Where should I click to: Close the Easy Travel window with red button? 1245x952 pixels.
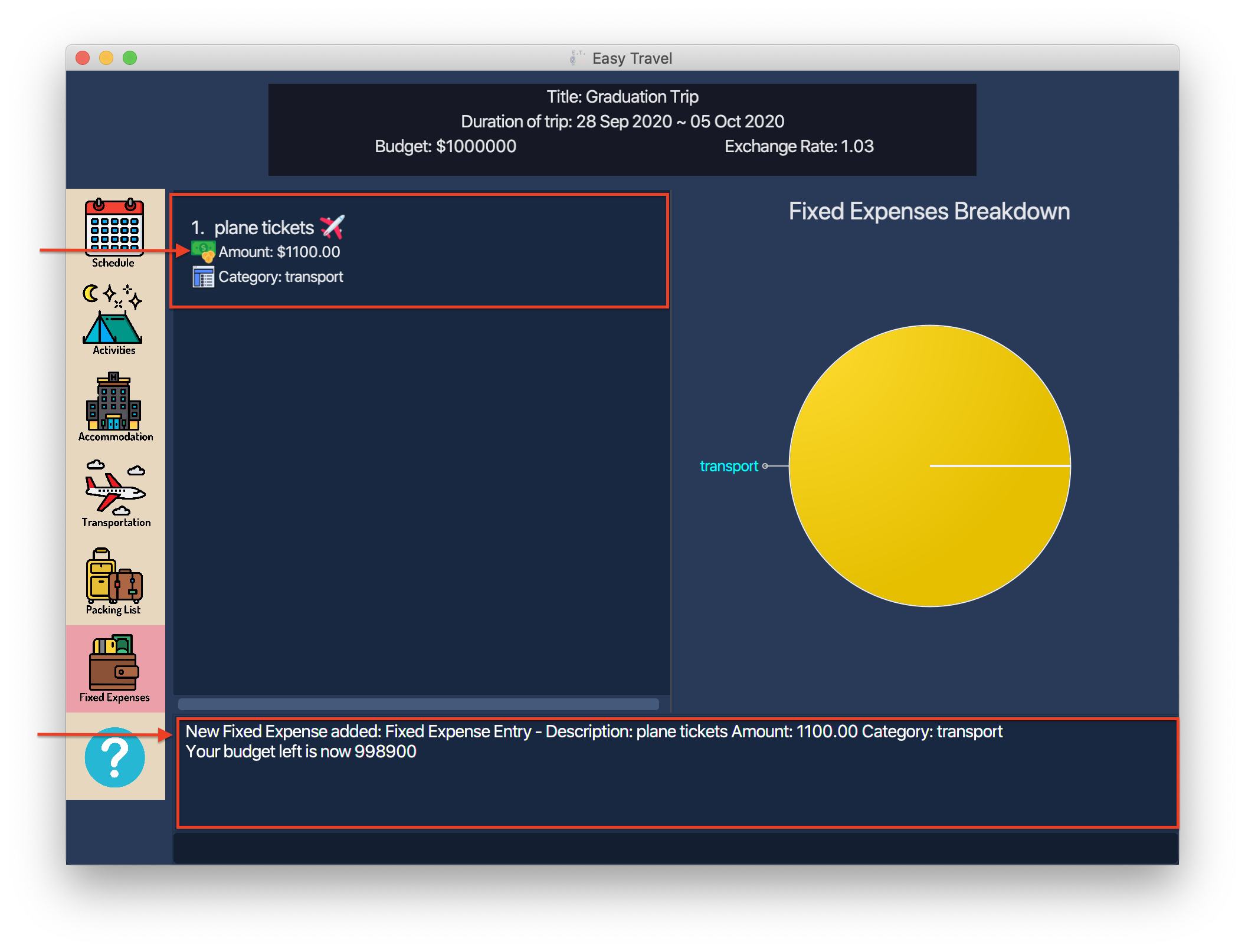[83, 58]
